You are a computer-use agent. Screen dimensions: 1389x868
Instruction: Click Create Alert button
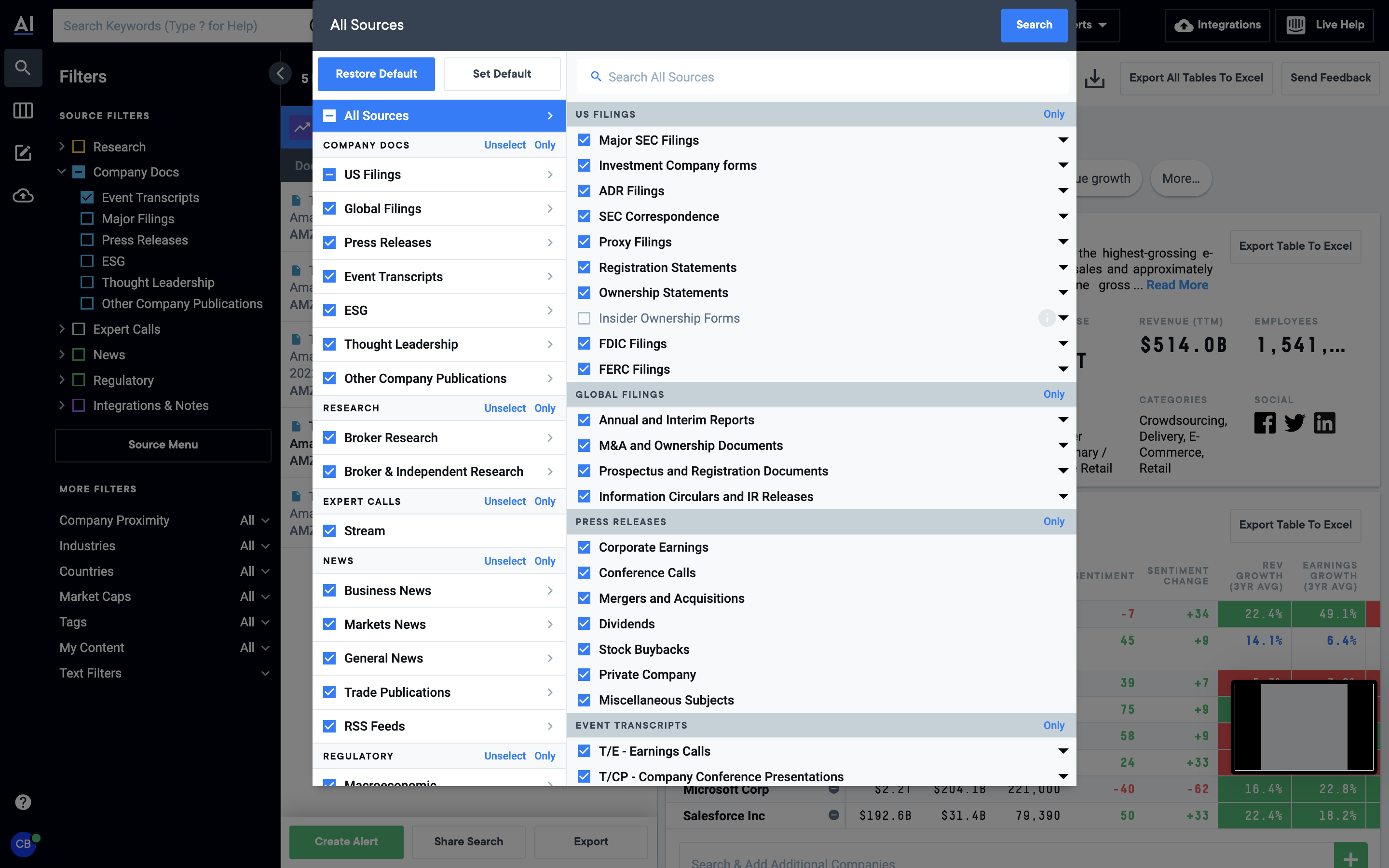coord(346,841)
